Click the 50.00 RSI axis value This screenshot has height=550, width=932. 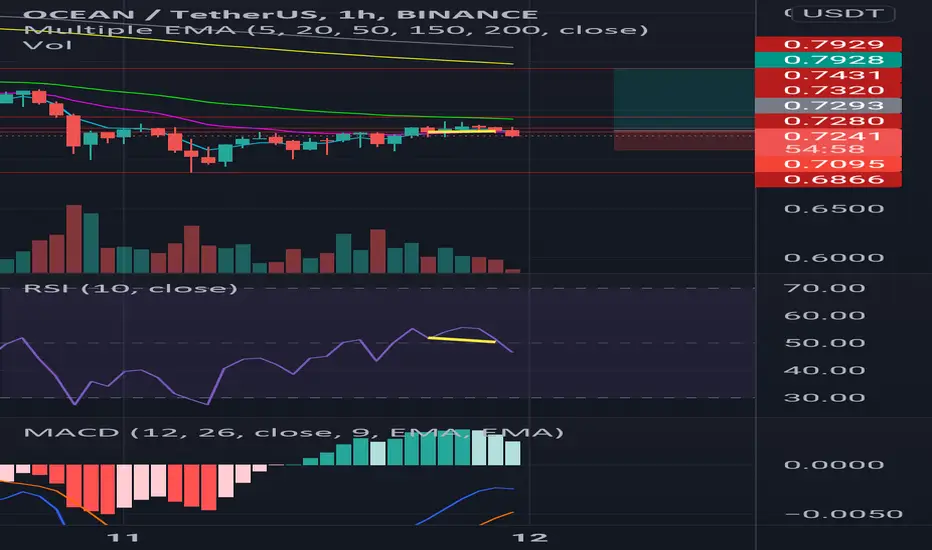(x=824, y=343)
